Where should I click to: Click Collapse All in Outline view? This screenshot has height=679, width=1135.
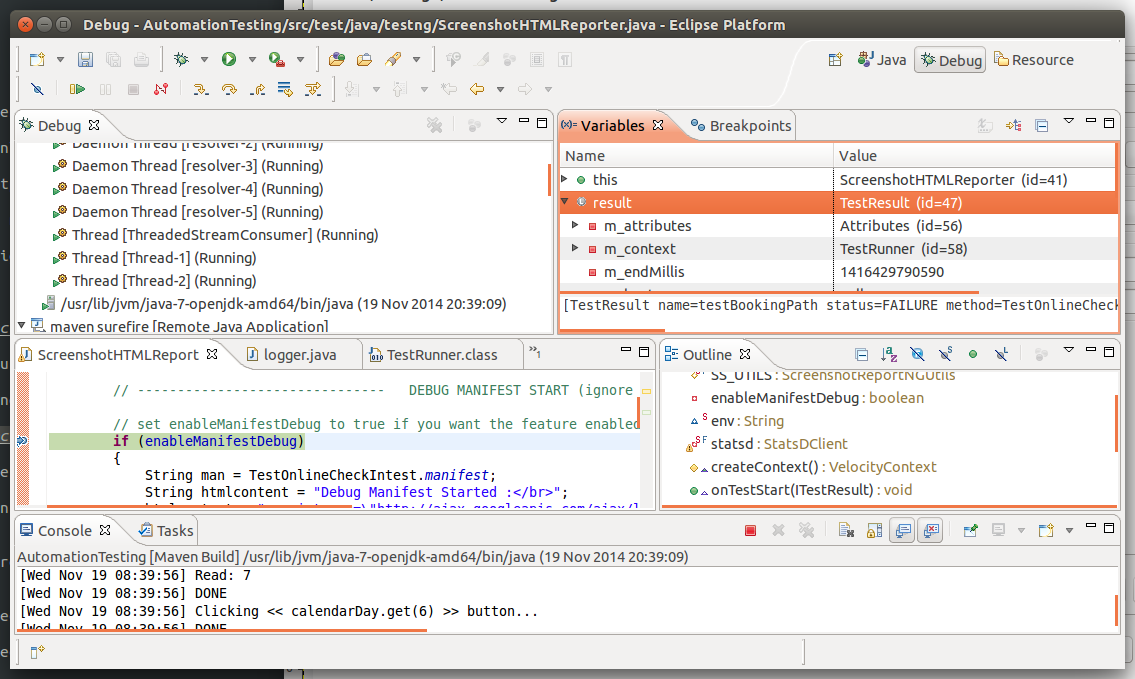point(861,354)
